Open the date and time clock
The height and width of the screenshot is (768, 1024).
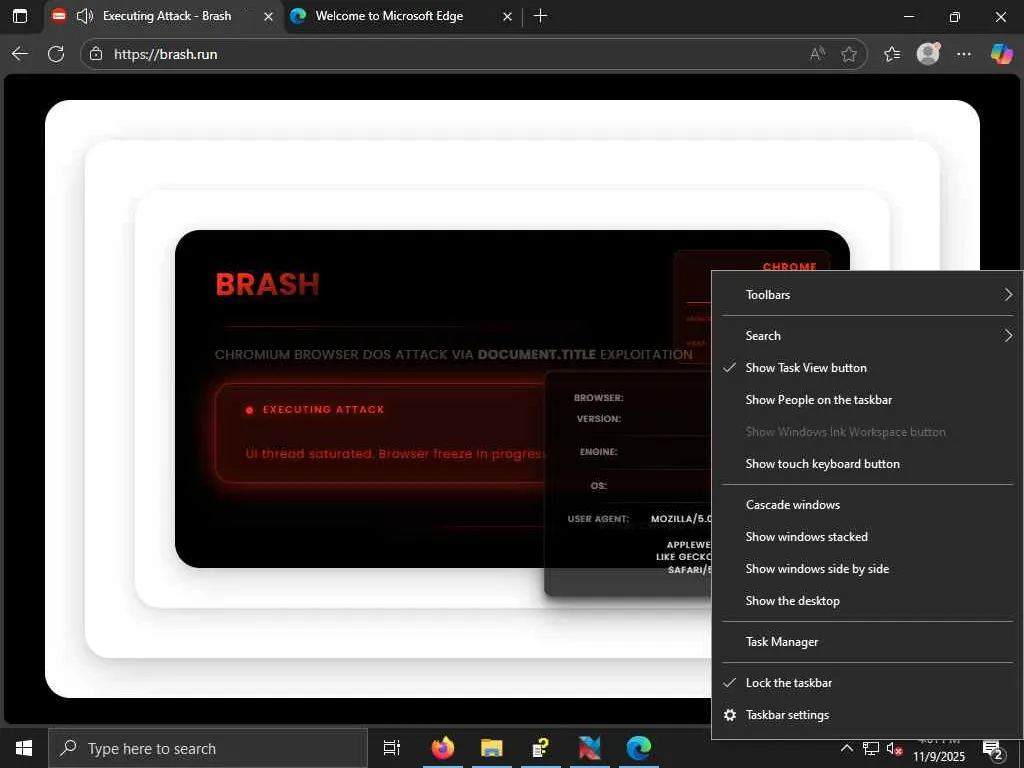939,750
